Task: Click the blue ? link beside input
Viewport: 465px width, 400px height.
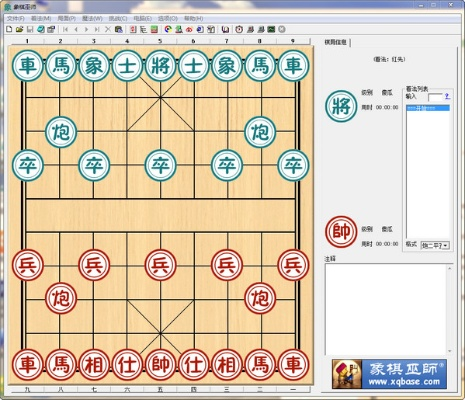Action: click(447, 97)
